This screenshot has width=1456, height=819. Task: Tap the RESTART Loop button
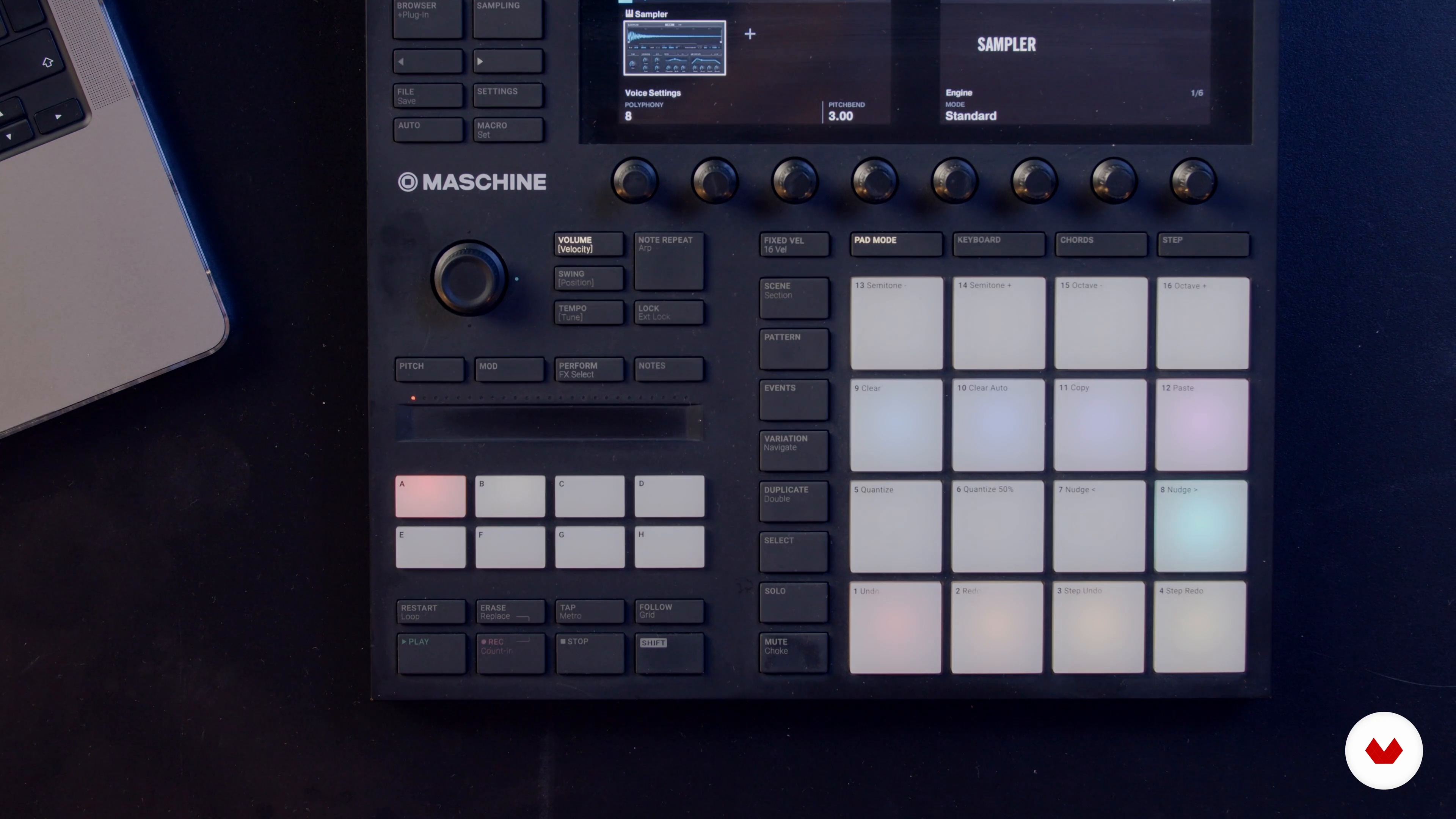tap(431, 612)
